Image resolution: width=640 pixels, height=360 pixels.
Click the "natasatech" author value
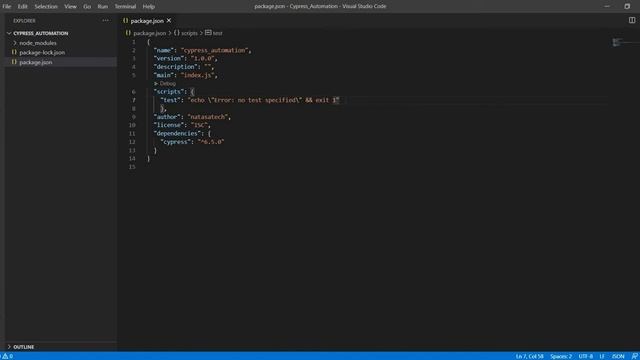click(x=208, y=117)
